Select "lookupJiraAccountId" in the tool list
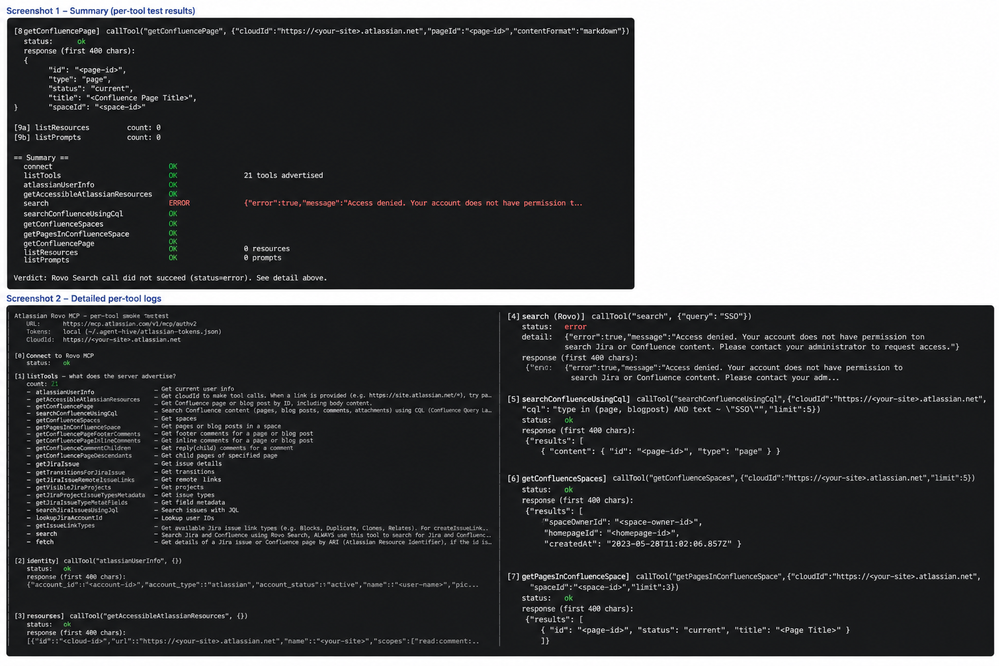This screenshot has width=999, height=666. click(68, 518)
